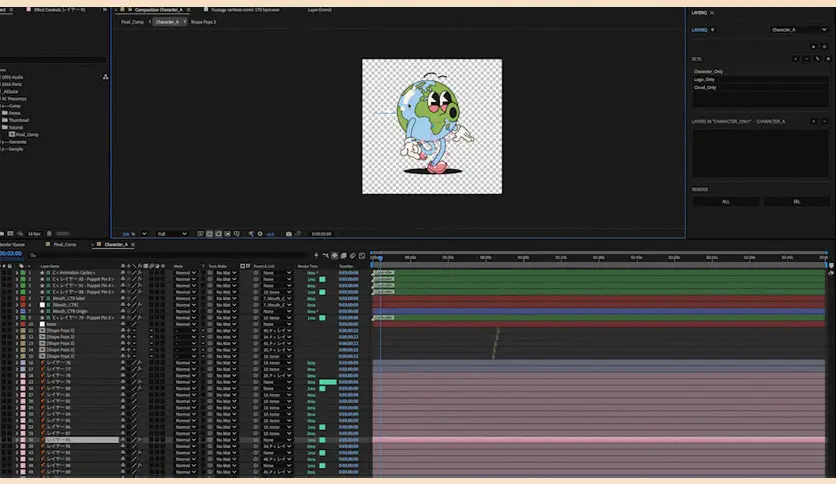Open the LayerQ panel menu icon

point(712,13)
